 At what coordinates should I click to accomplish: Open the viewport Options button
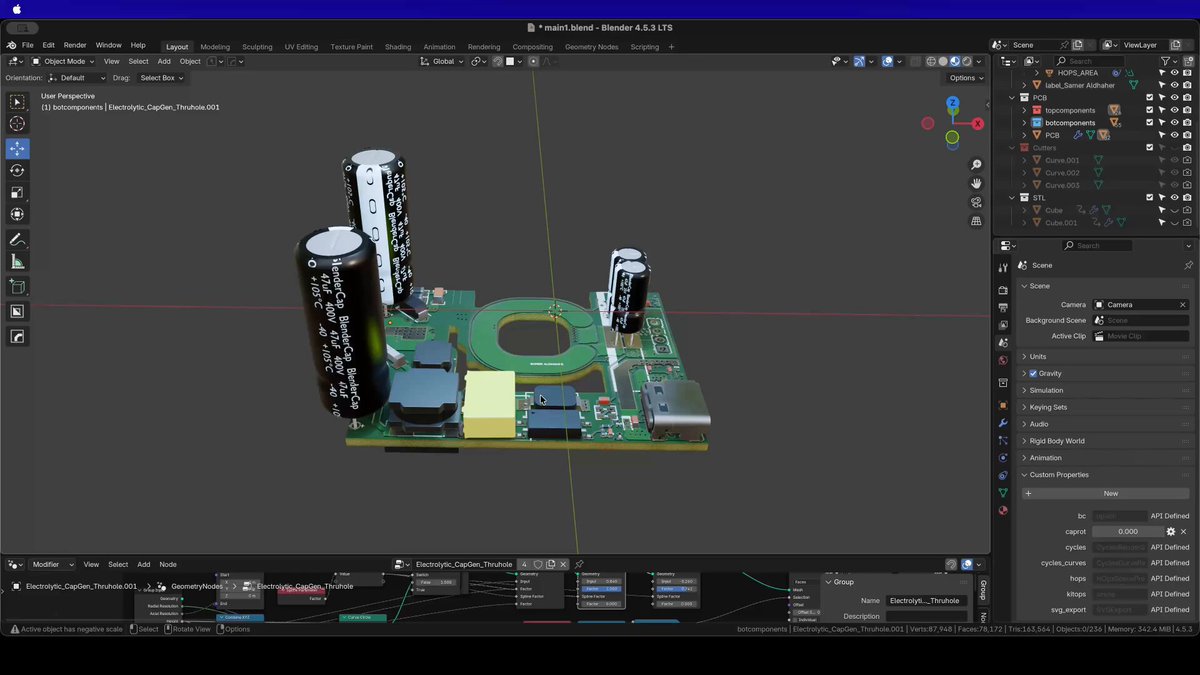pyautogui.click(x=966, y=77)
